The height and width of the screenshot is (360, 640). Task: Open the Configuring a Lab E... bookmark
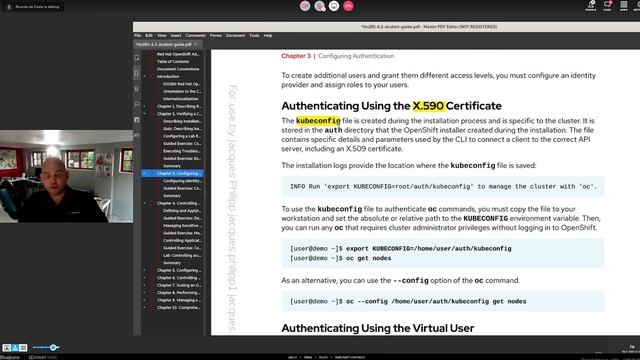click(182, 136)
